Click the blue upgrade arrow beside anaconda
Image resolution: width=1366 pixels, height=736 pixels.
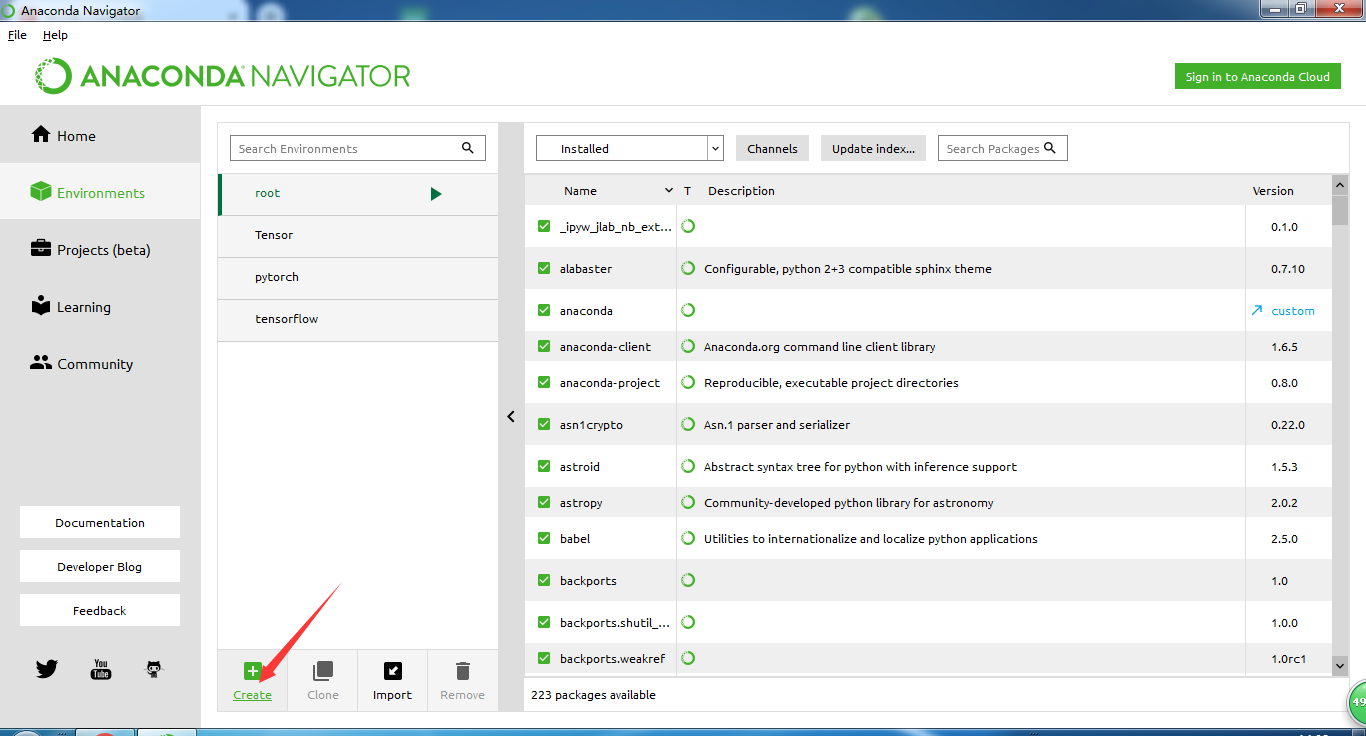coord(1257,310)
